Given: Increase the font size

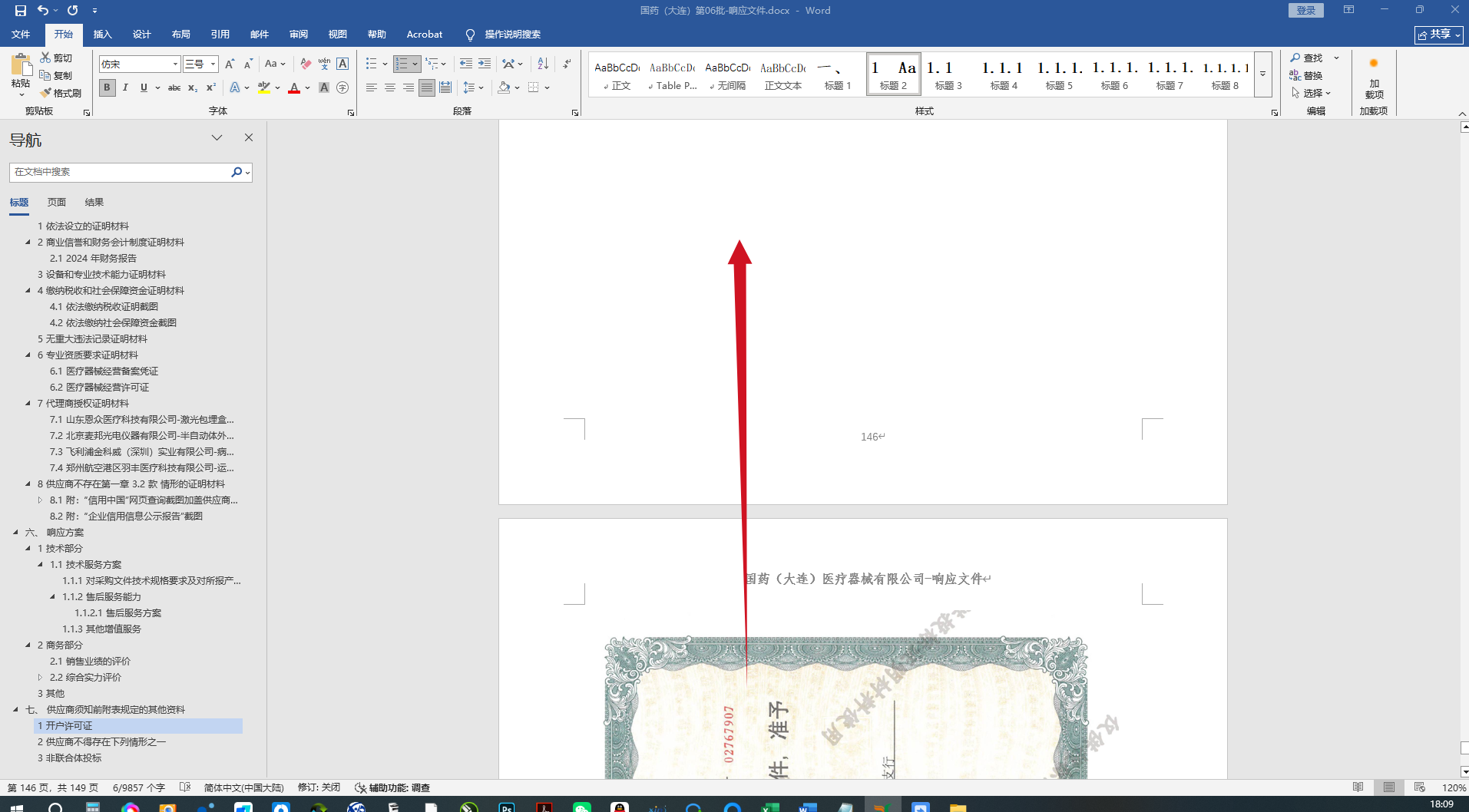Looking at the screenshot, I should 230,64.
